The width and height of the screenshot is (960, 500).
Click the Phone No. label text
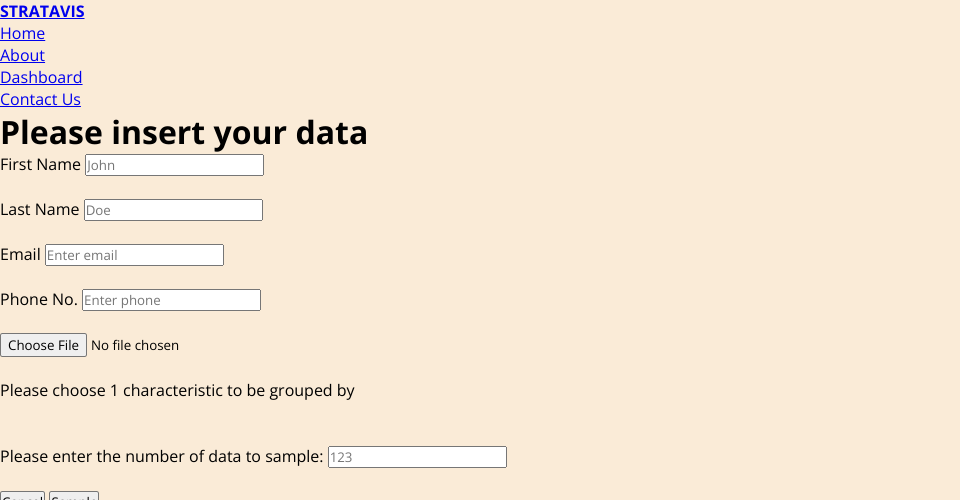click(x=39, y=300)
